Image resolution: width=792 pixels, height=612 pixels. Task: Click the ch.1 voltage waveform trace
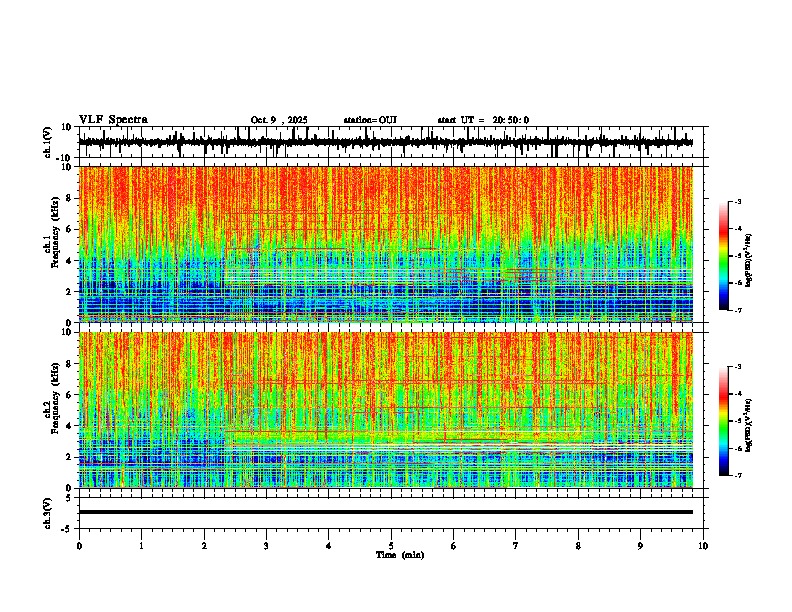pos(385,142)
